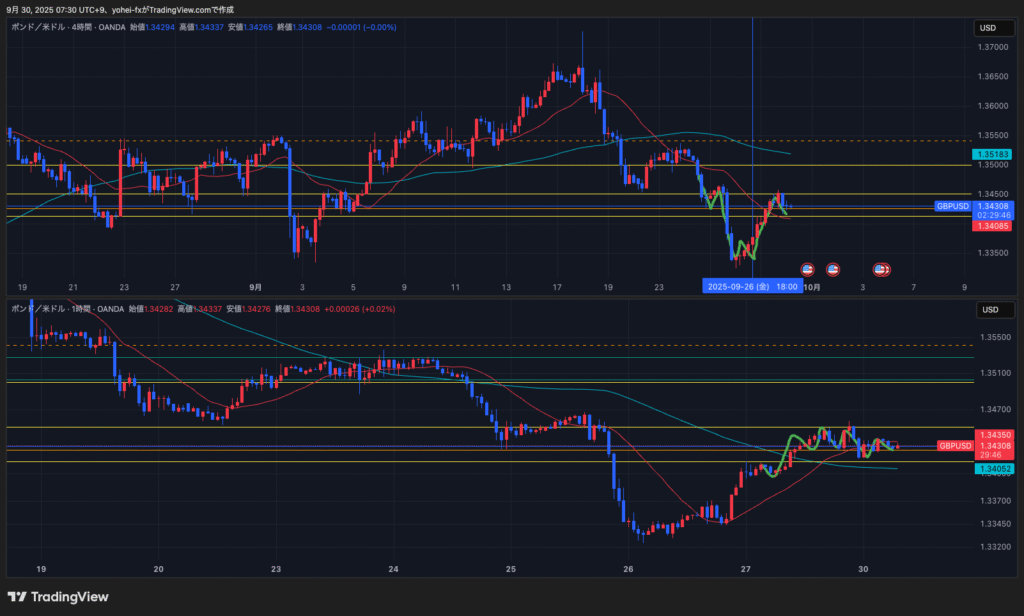
Task: Select the blue vertical line on upper chart
Action: [x=752, y=120]
